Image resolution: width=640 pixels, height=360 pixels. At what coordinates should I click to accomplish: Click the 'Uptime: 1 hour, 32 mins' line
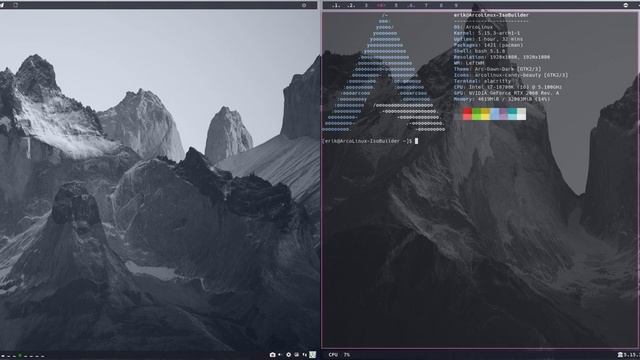coord(488,39)
